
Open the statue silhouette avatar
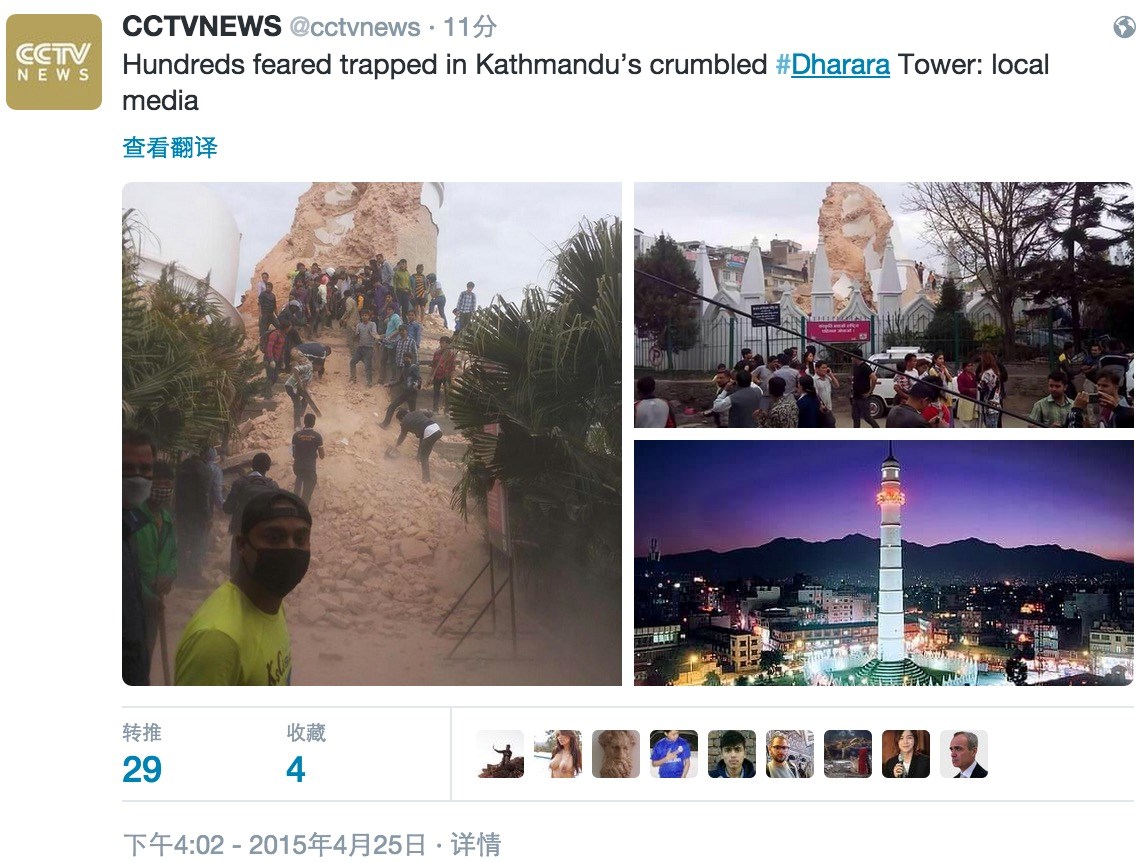[500, 754]
